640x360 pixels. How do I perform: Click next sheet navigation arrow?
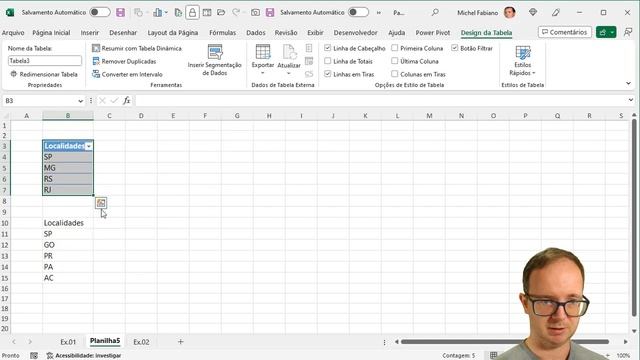[30, 342]
